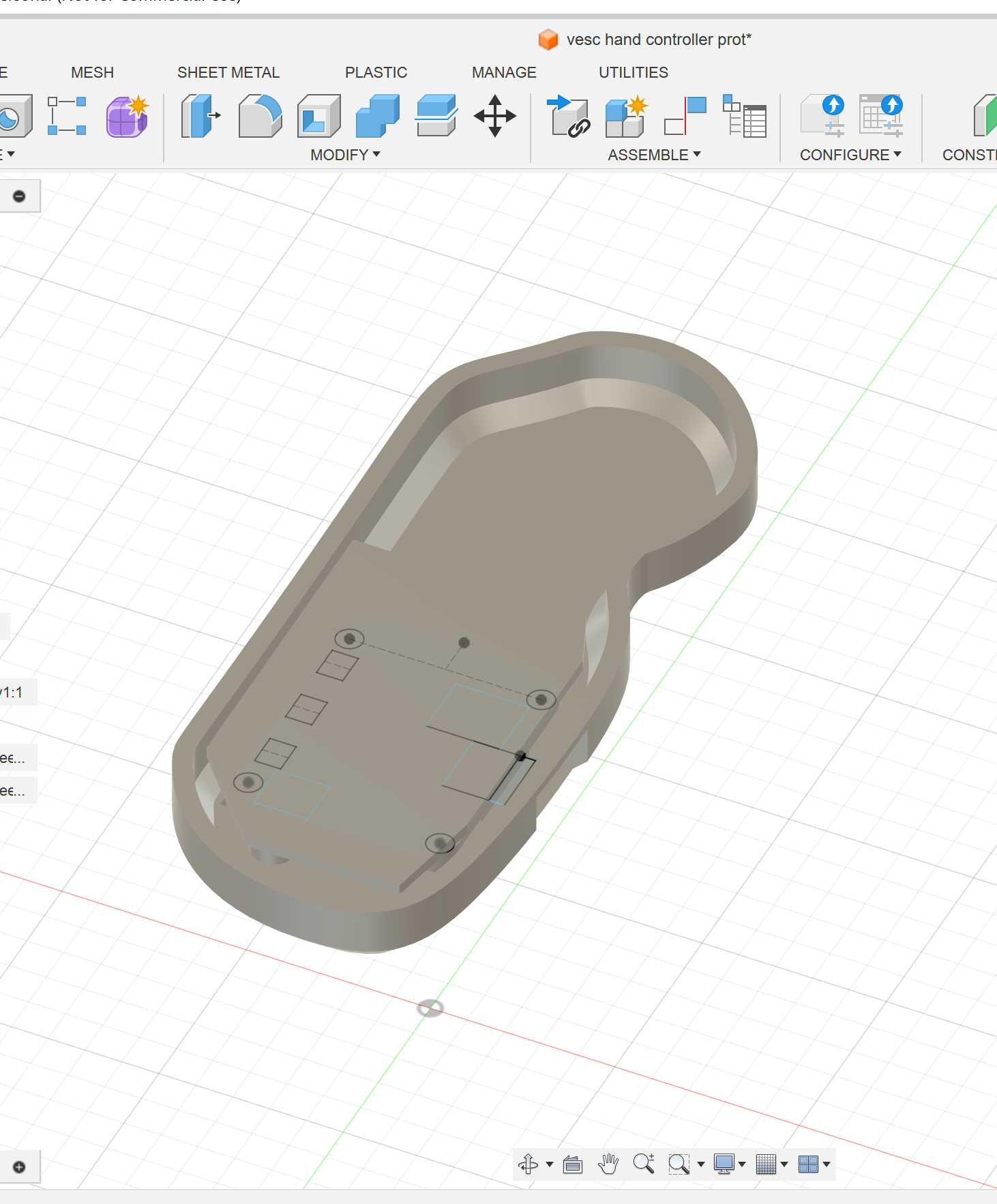Screen dimensions: 997x1204
Task: Collapse the panel with the minus button
Action: (19, 196)
